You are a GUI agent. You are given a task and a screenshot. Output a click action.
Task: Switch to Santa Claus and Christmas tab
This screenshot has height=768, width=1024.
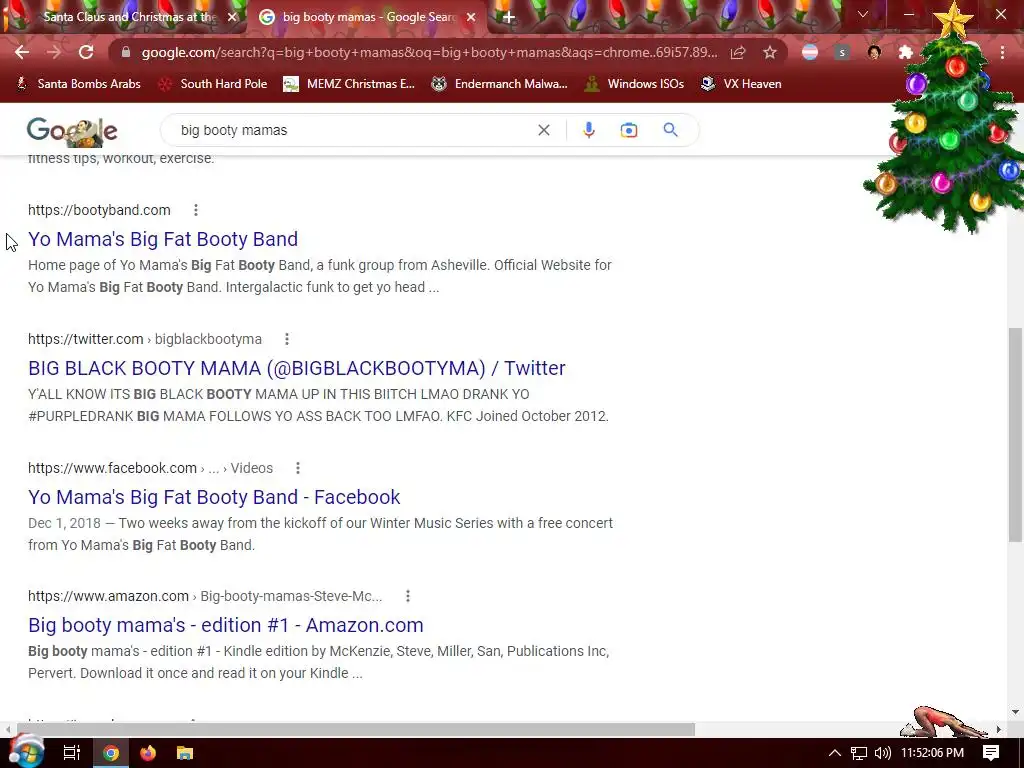coord(129,17)
